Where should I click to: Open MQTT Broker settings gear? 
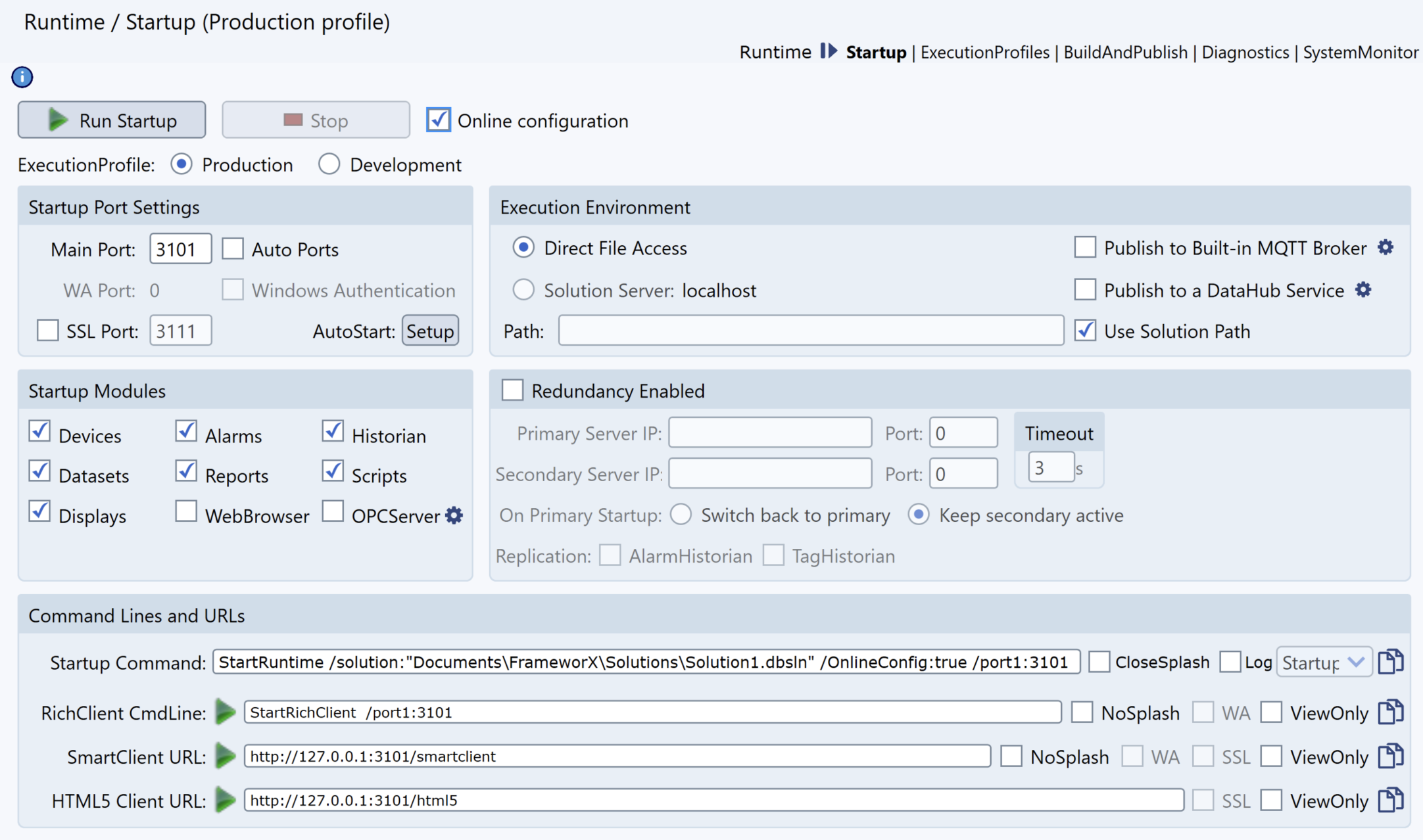click(1386, 248)
